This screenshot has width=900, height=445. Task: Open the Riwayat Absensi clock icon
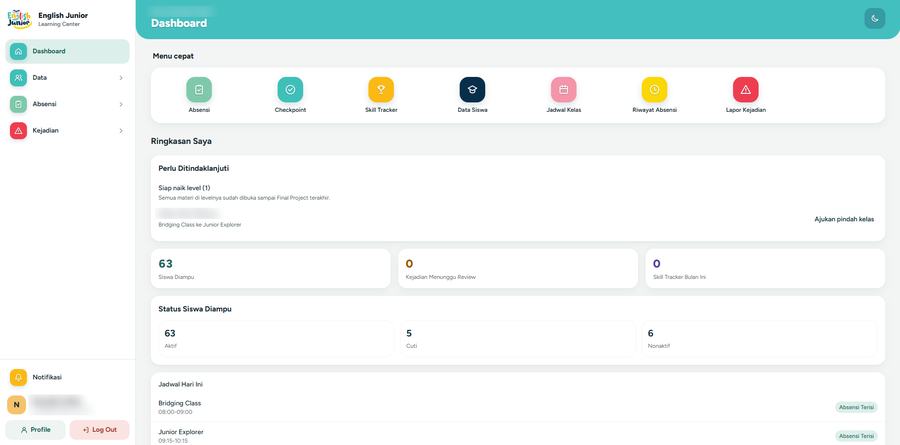pos(654,90)
